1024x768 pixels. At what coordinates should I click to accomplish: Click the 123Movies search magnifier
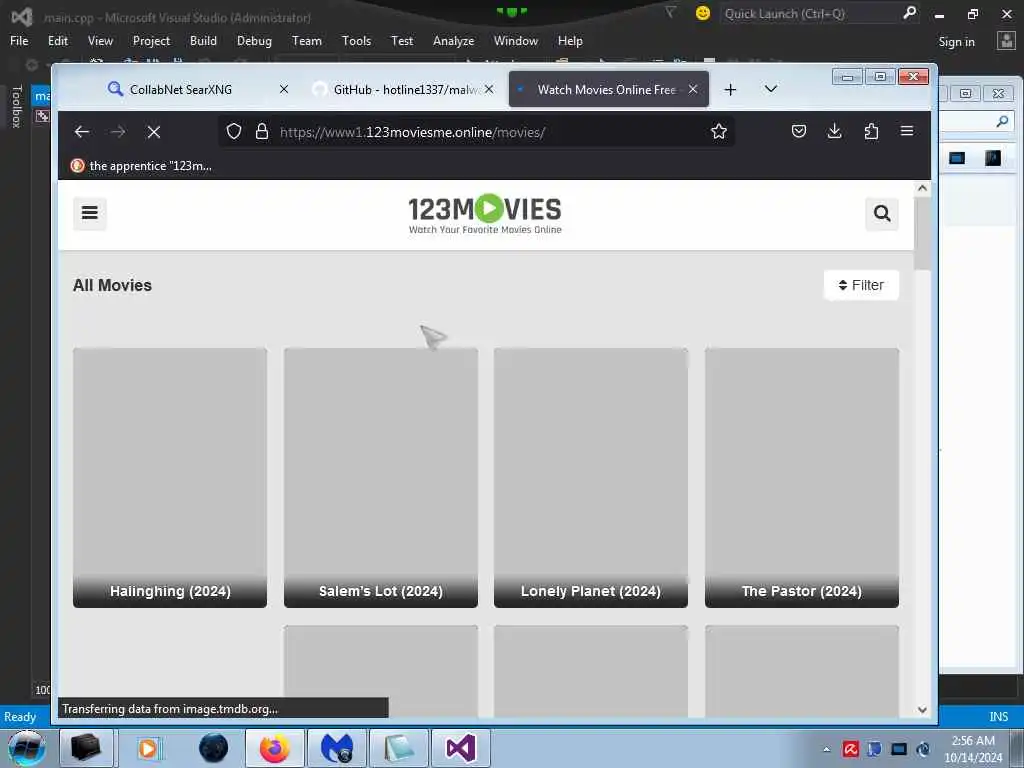click(x=882, y=214)
